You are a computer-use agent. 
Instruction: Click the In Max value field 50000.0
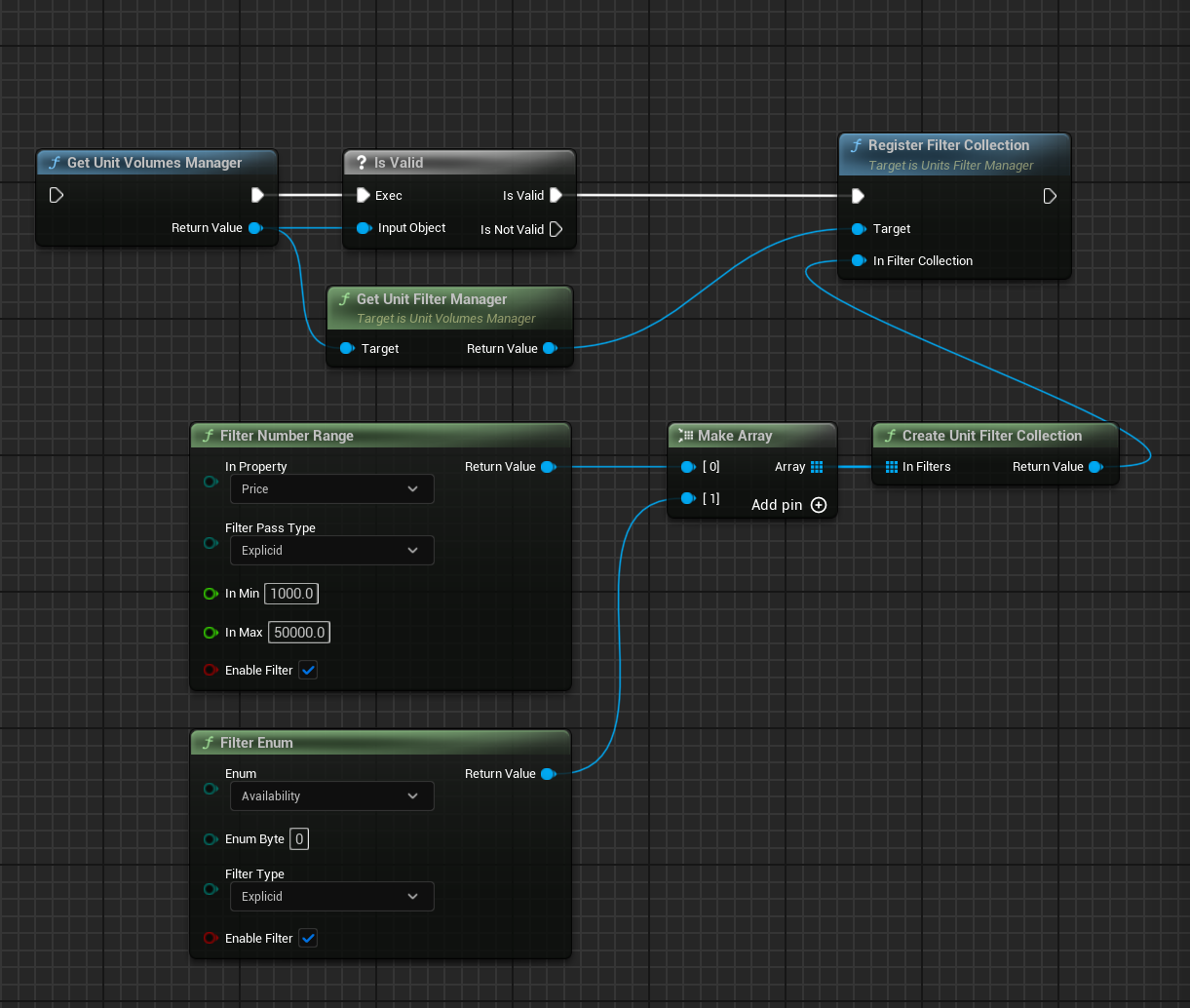pyautogui.click(x=299, y=633)
